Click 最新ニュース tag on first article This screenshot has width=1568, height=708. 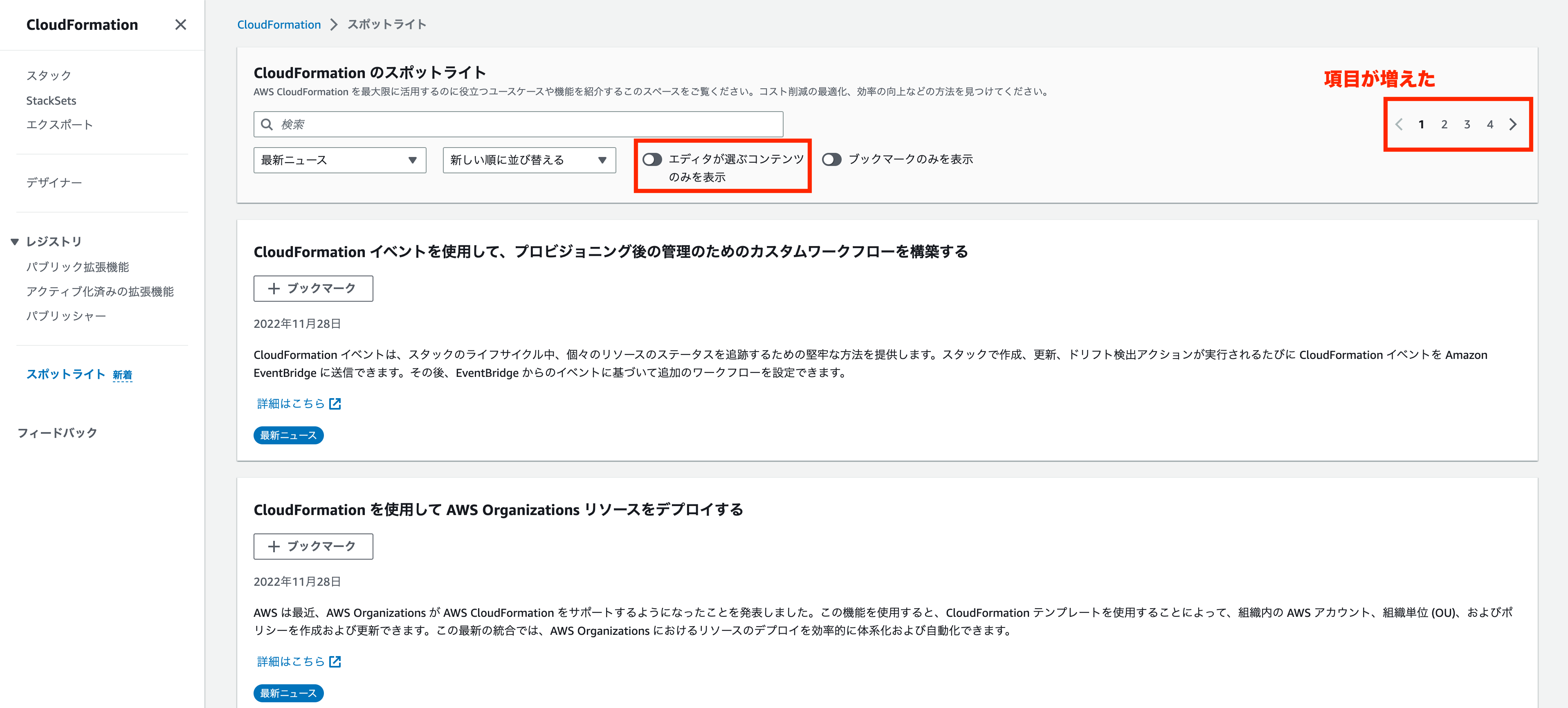pyautogui.click(x=288, y=435)
